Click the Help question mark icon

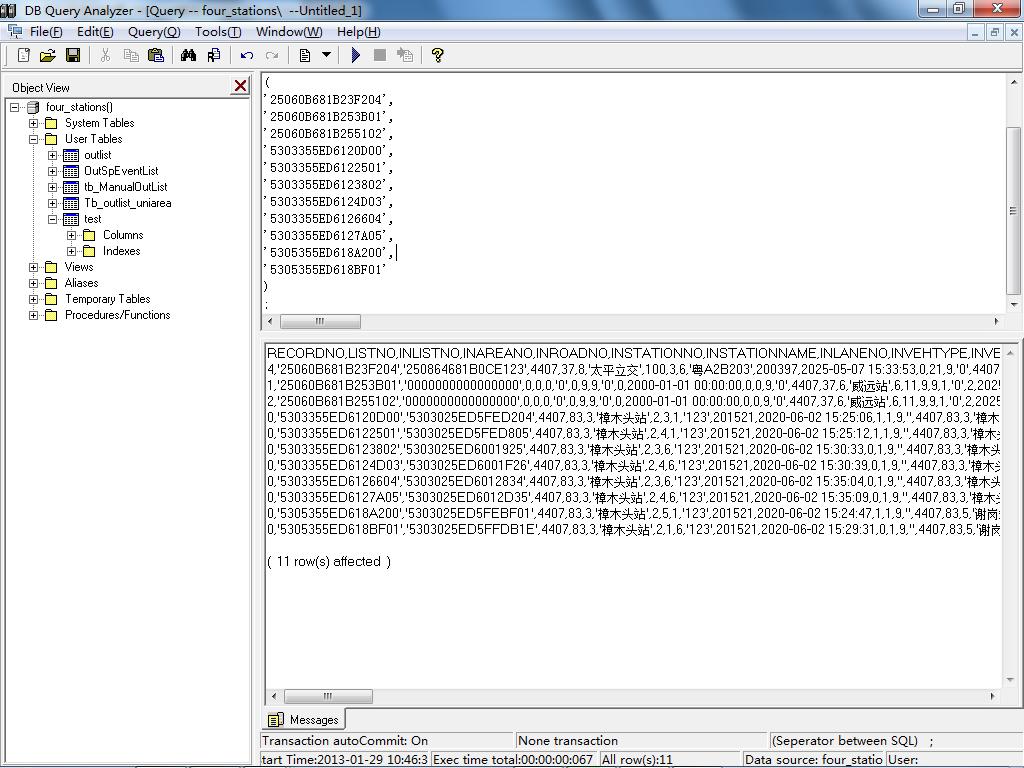[x=437, y=56]
